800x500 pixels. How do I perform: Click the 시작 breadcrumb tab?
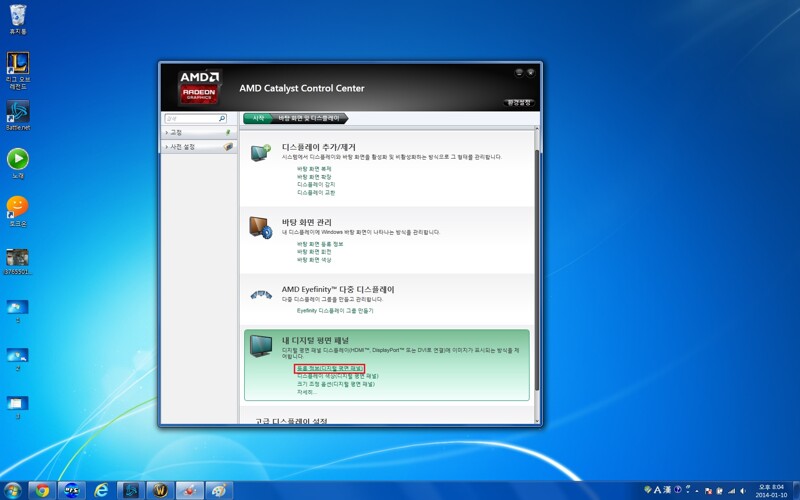(259, 118)
